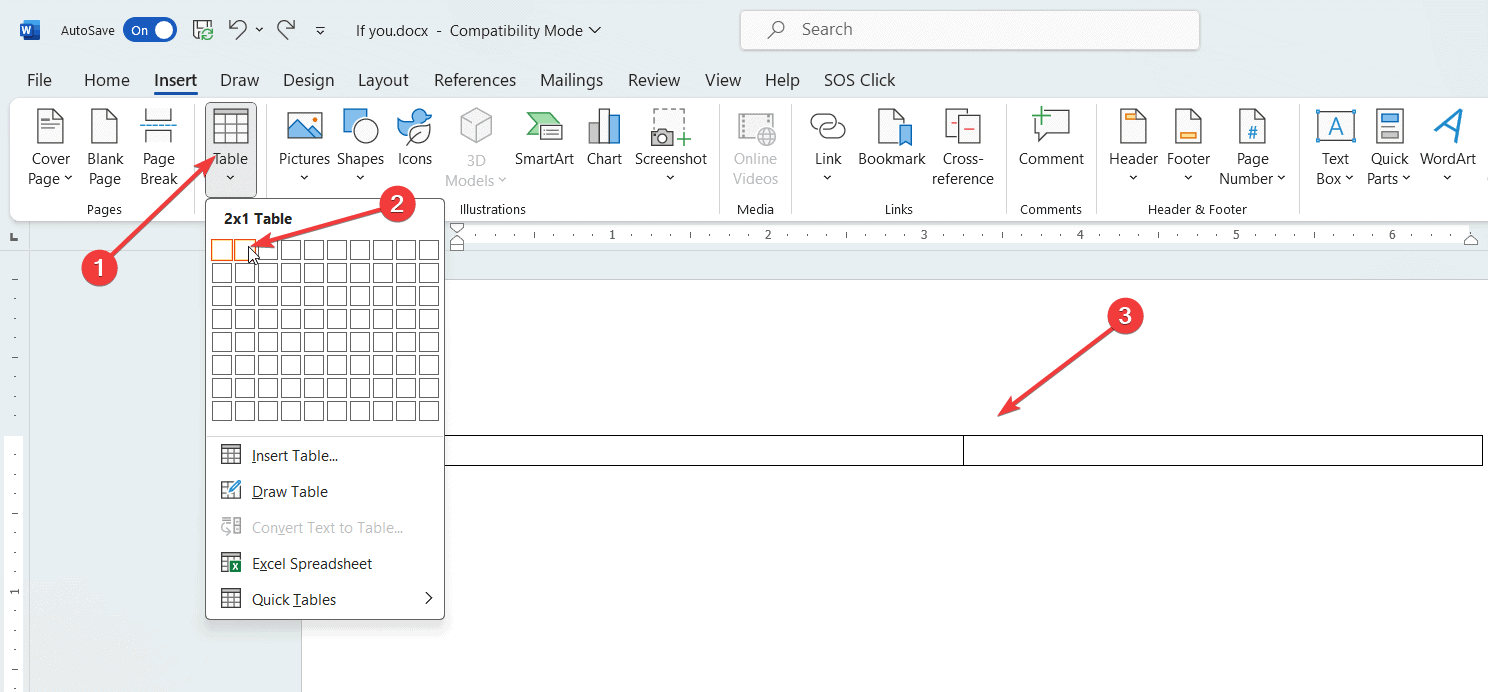Select the first grid cell for 1x1 table

point(222,250)
